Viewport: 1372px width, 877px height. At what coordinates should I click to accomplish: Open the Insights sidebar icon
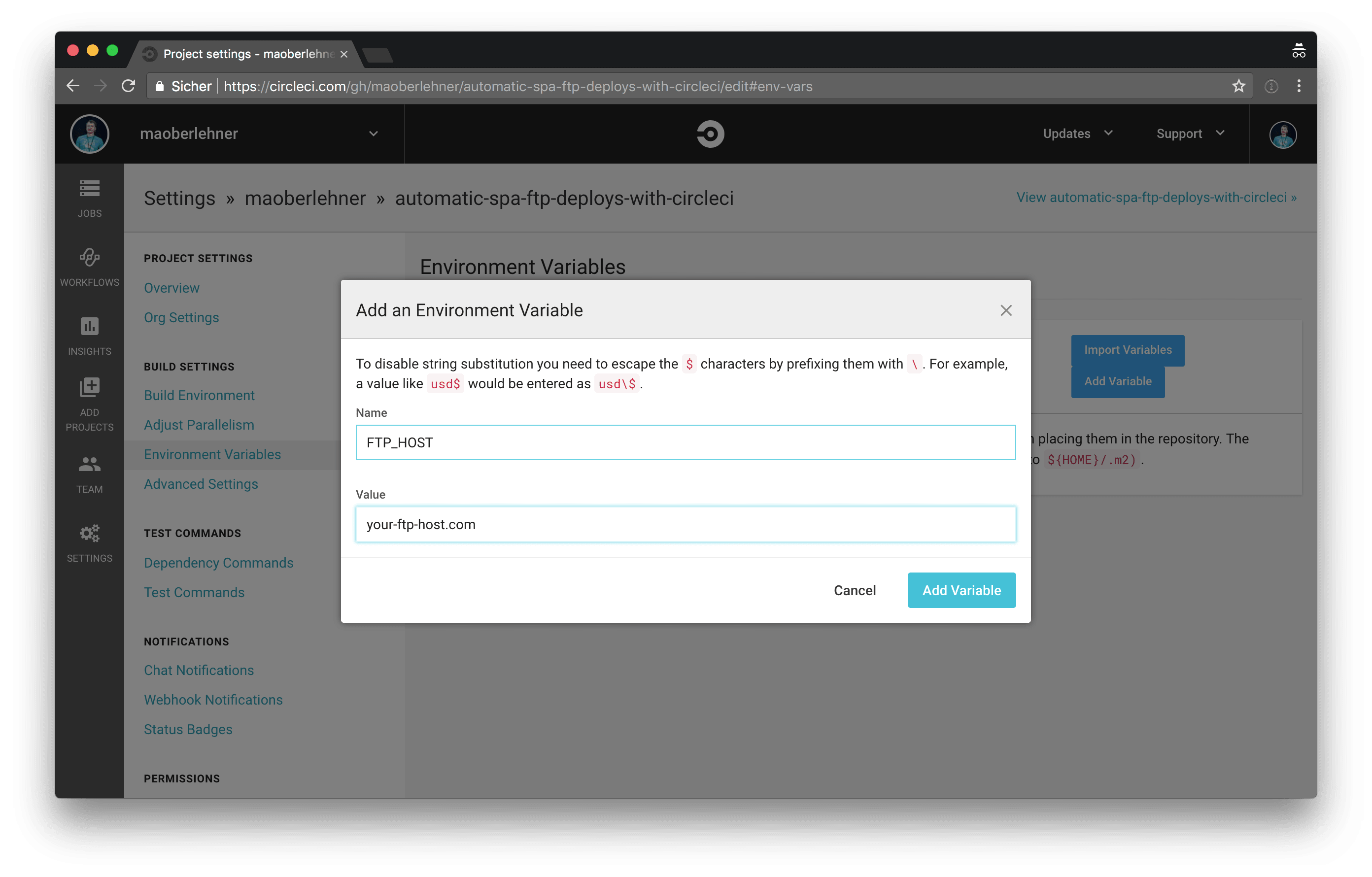tap(90, 336)
